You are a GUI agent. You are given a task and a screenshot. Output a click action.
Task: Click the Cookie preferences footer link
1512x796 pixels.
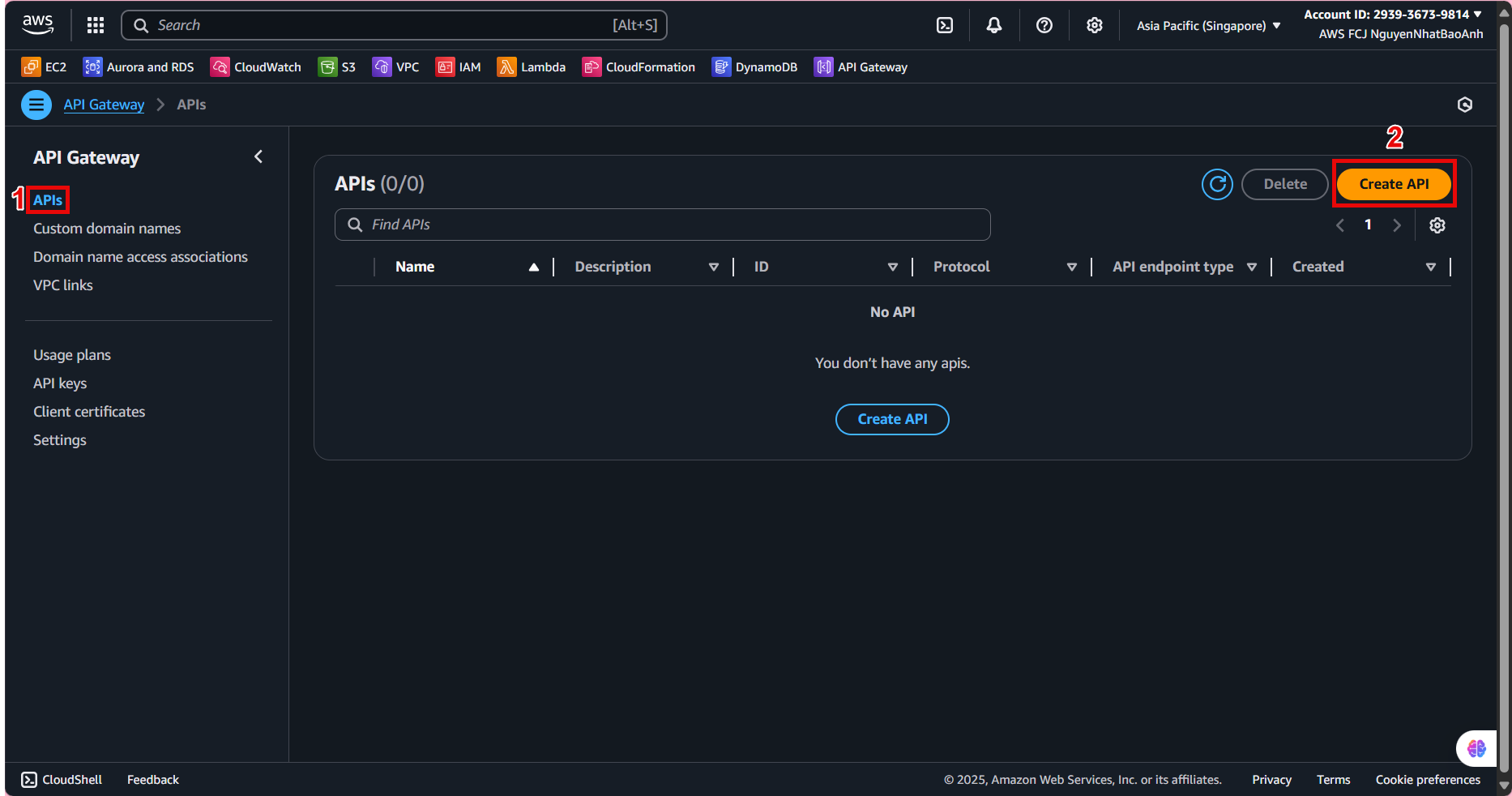pos(1428,780)
